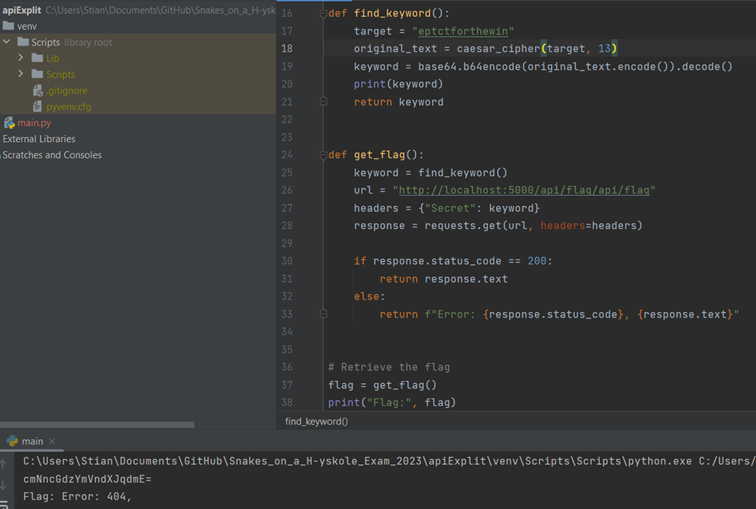Click the project panel horizontal scrollbar

97,425
